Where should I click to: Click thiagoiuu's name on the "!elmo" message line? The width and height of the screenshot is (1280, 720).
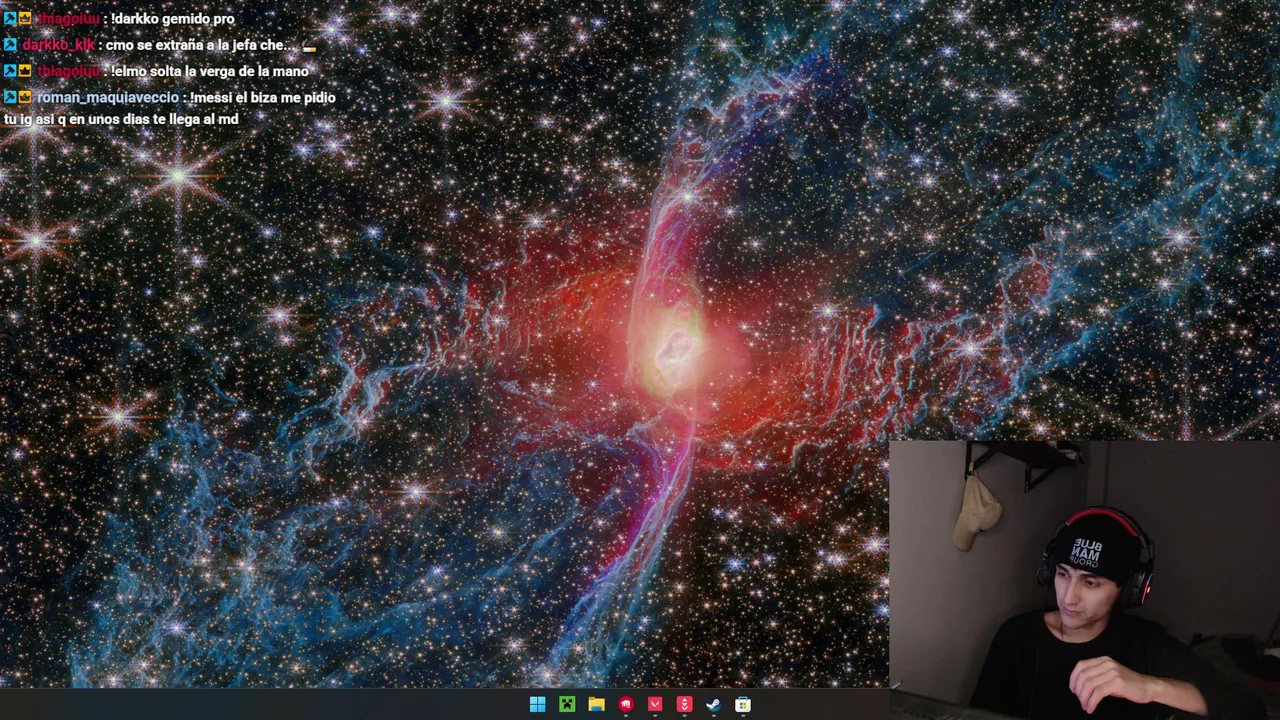[x=69, y=71]
